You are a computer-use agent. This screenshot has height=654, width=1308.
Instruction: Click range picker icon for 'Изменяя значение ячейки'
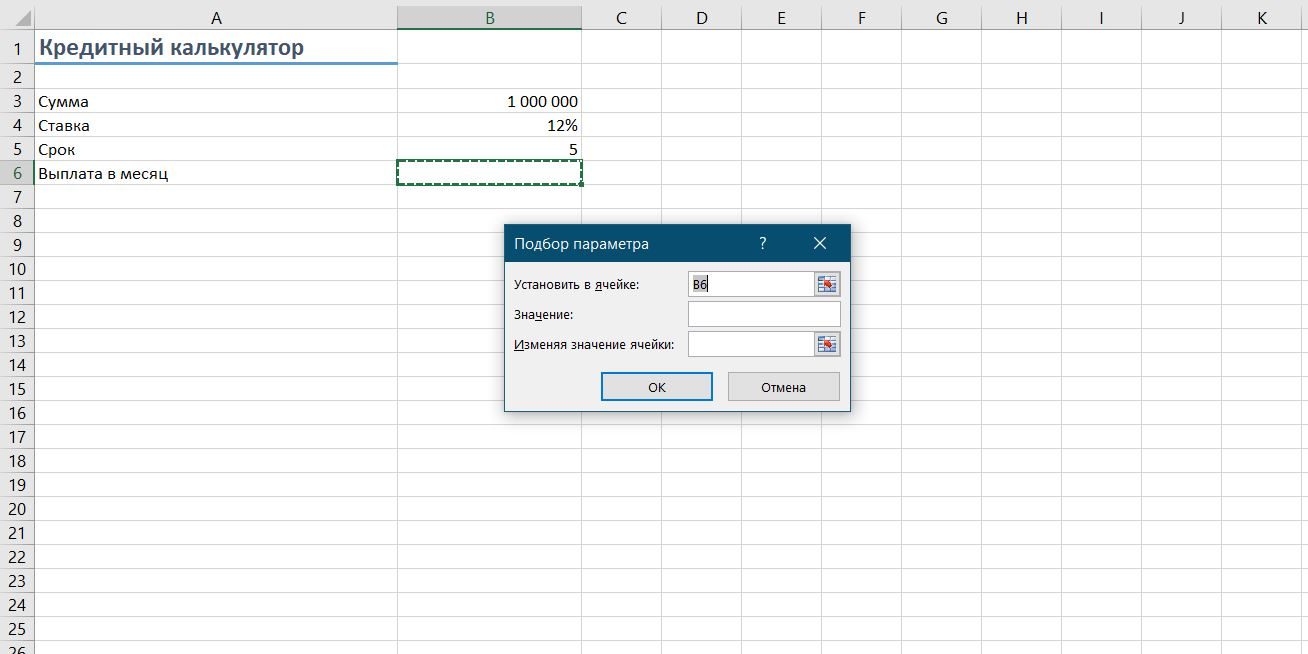point(827,345)
